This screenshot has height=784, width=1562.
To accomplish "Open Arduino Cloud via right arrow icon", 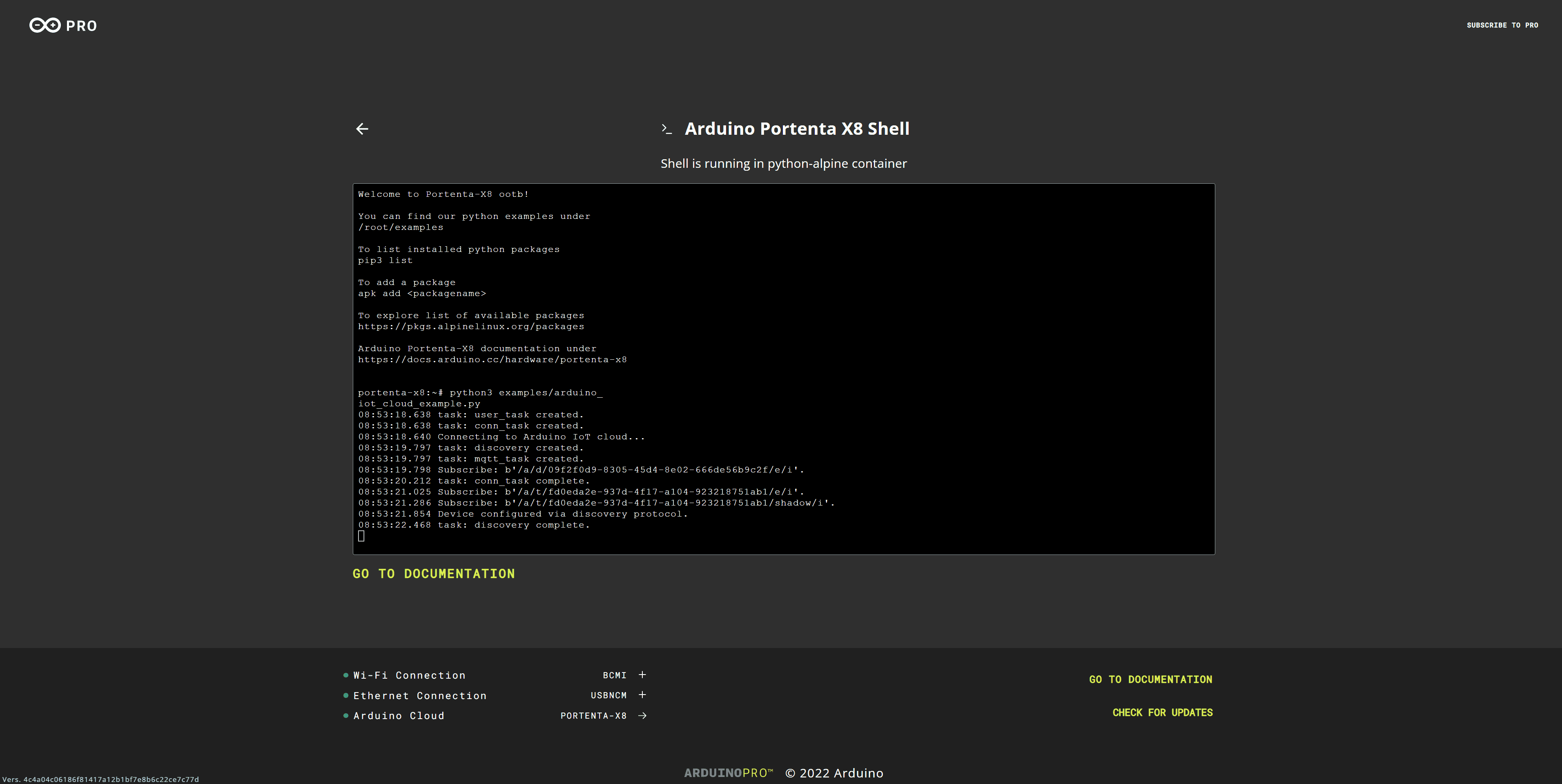I will 642,715.
